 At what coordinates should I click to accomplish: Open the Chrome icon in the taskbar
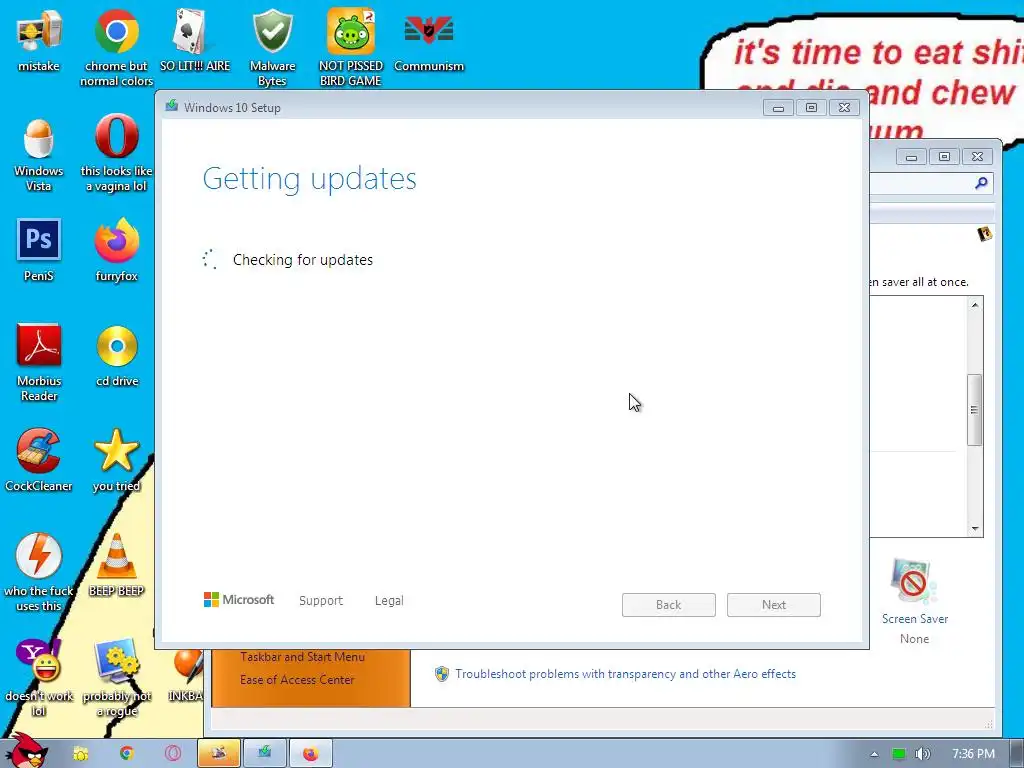(x=127, y=754)
